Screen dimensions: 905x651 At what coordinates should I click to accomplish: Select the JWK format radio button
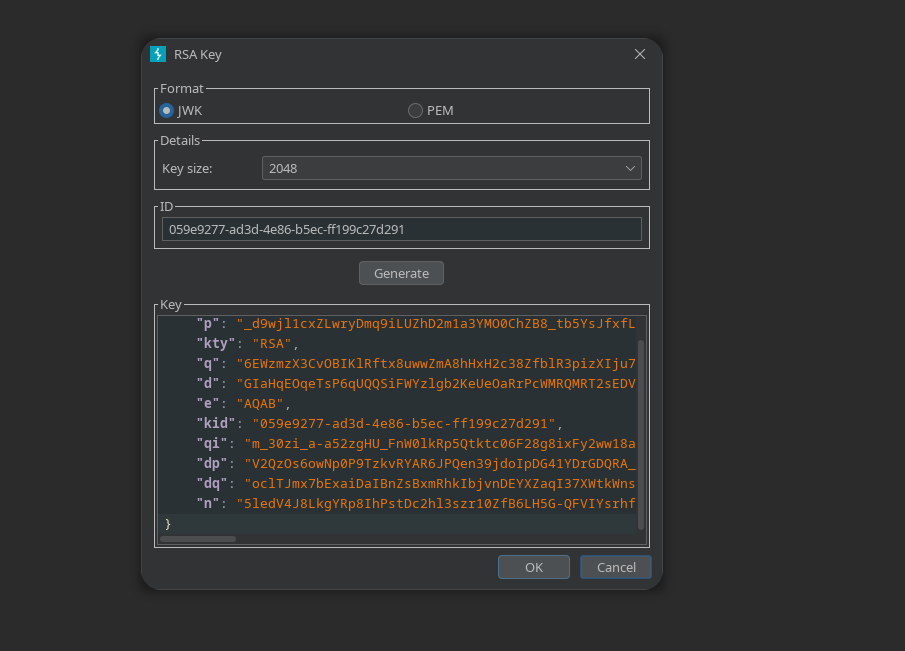[x=167, y=110]
